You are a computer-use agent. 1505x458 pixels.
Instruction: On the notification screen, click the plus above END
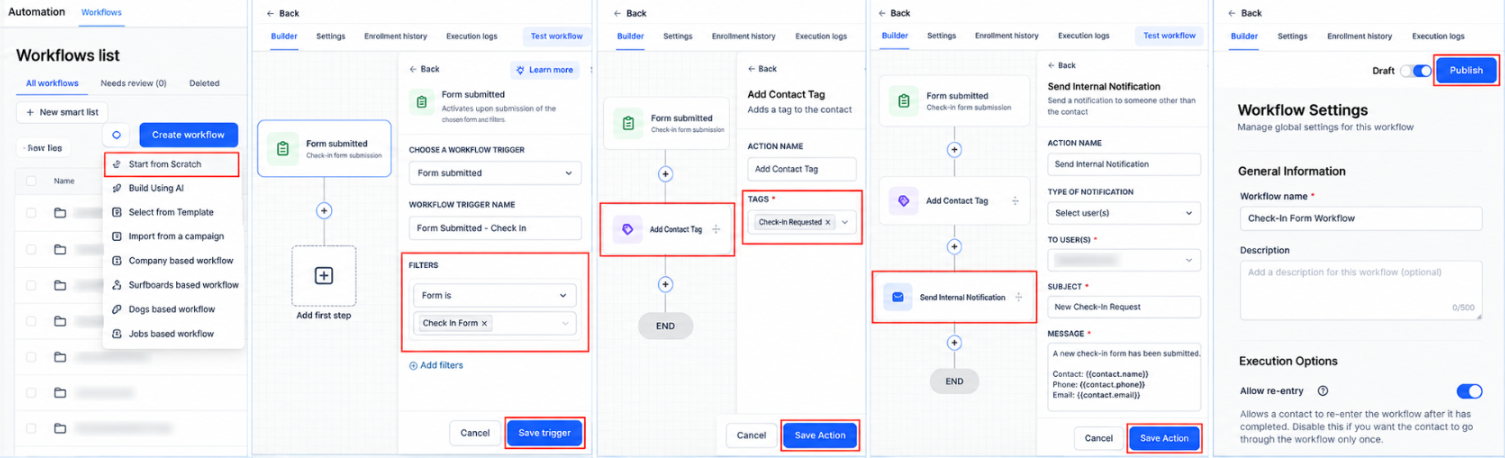954,342
